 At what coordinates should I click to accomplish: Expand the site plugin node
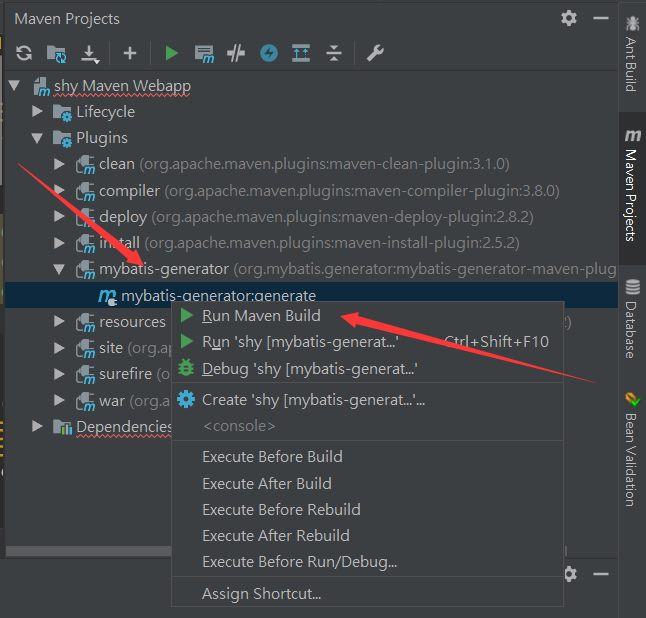coord(59,348)
